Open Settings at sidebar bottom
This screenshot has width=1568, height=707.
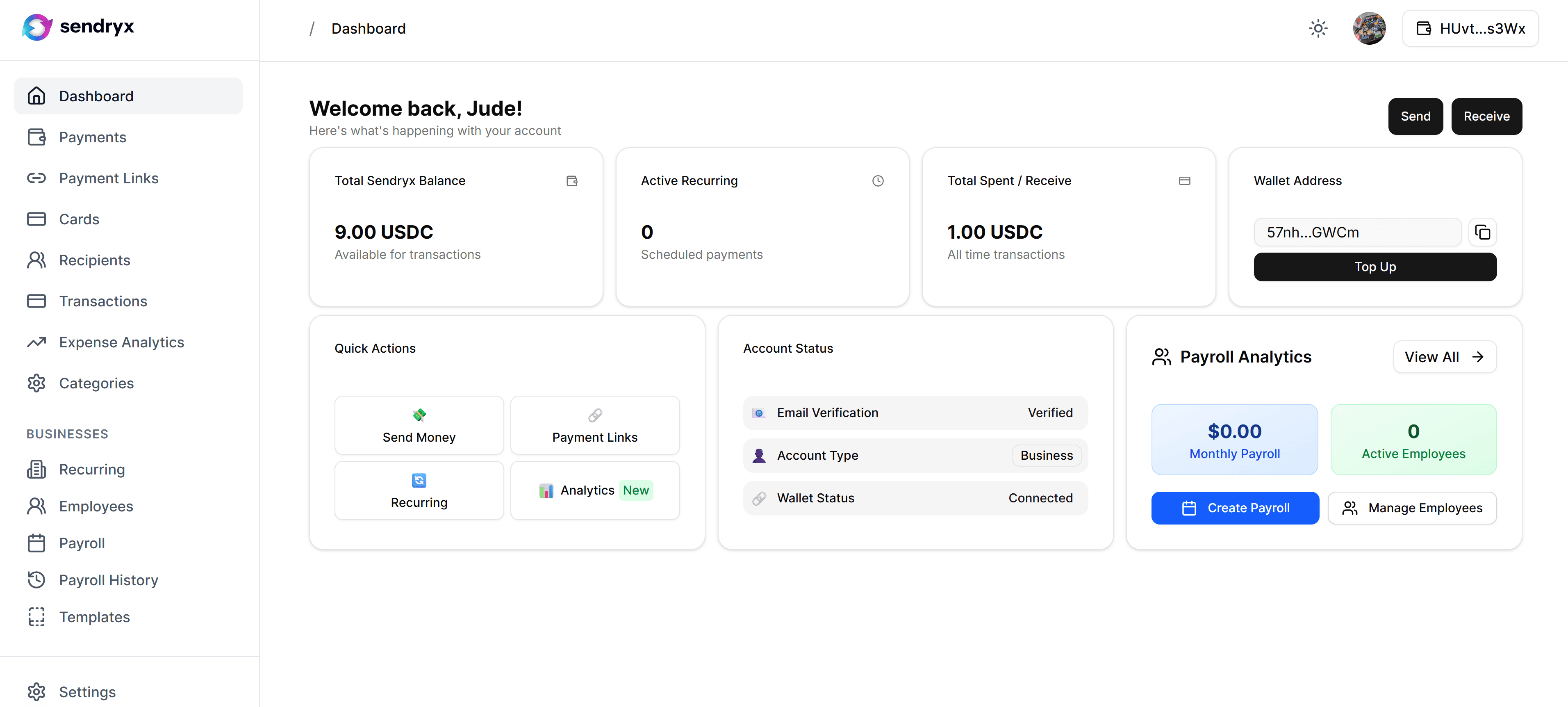pos(87,692)
